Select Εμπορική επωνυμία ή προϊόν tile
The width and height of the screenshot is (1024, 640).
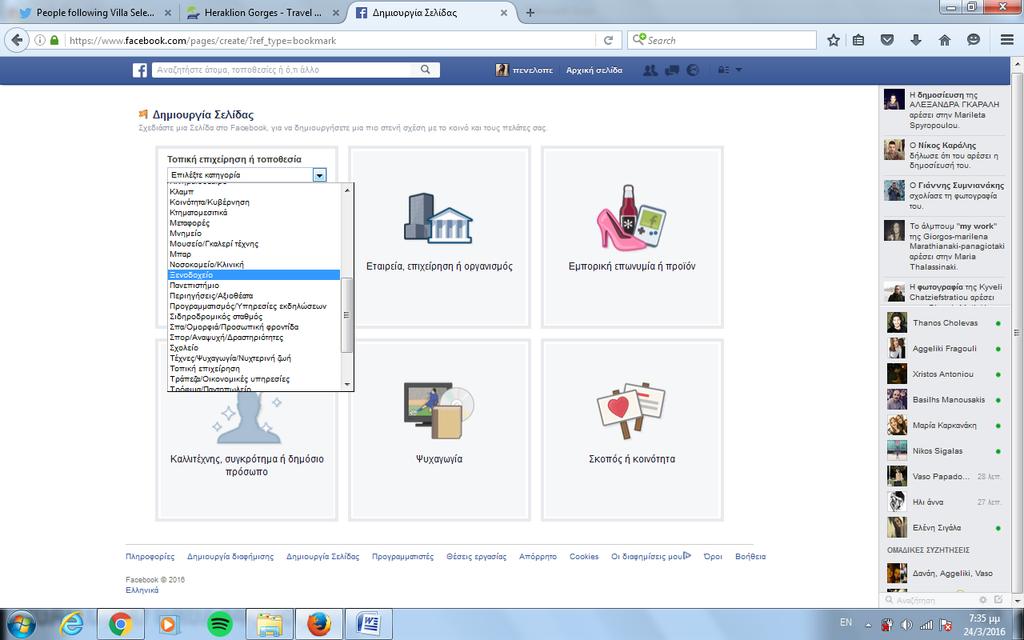pyautogui.click(x=632, y=237)
